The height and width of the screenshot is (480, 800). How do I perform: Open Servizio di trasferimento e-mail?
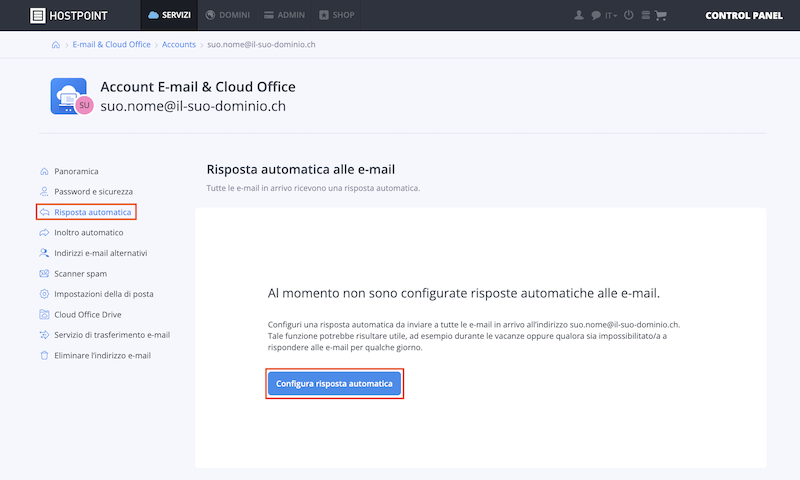click(x=112, y=335)
